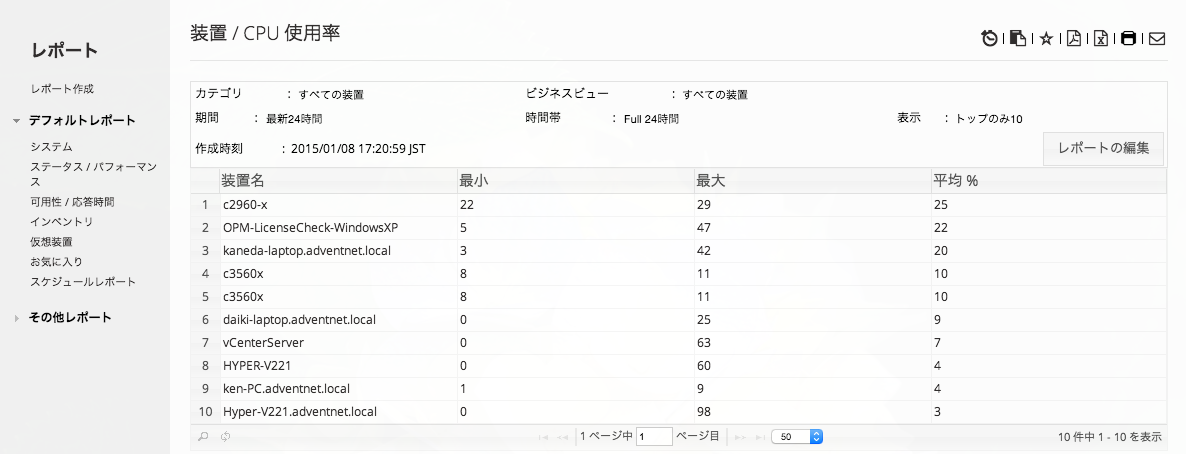Screen dimensions: 1186x454
Task: Select 可用性 / 応答時間 in the sidebar
Action: point(73,202)
